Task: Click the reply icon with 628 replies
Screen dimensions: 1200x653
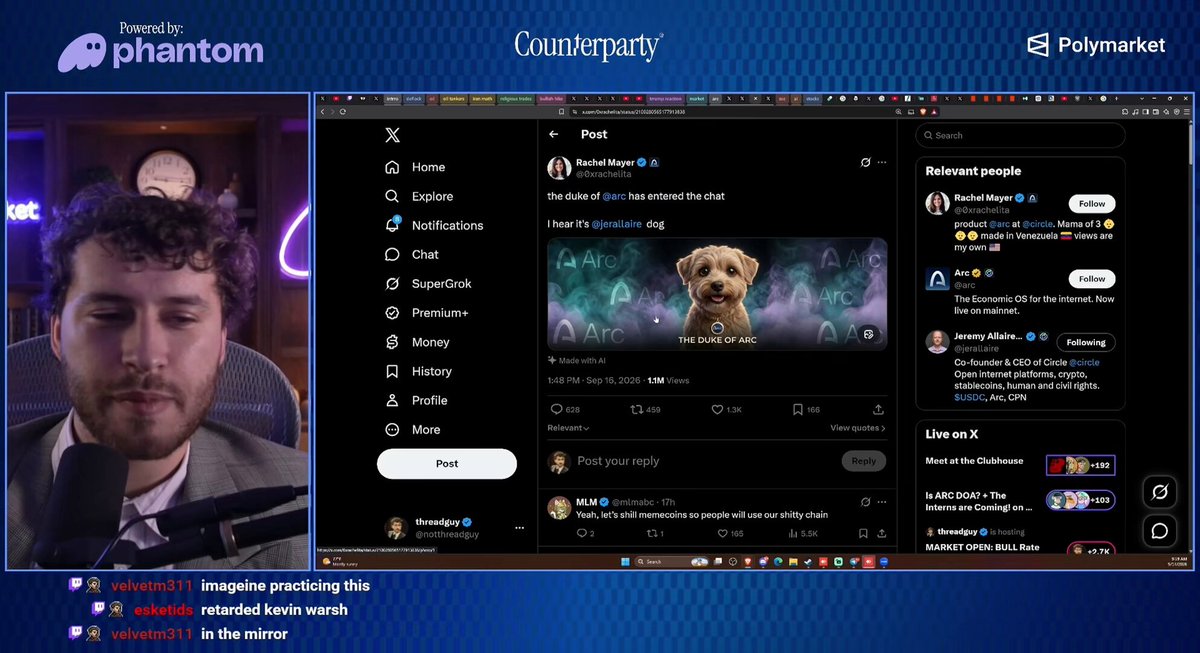Action: click(557, 409)
